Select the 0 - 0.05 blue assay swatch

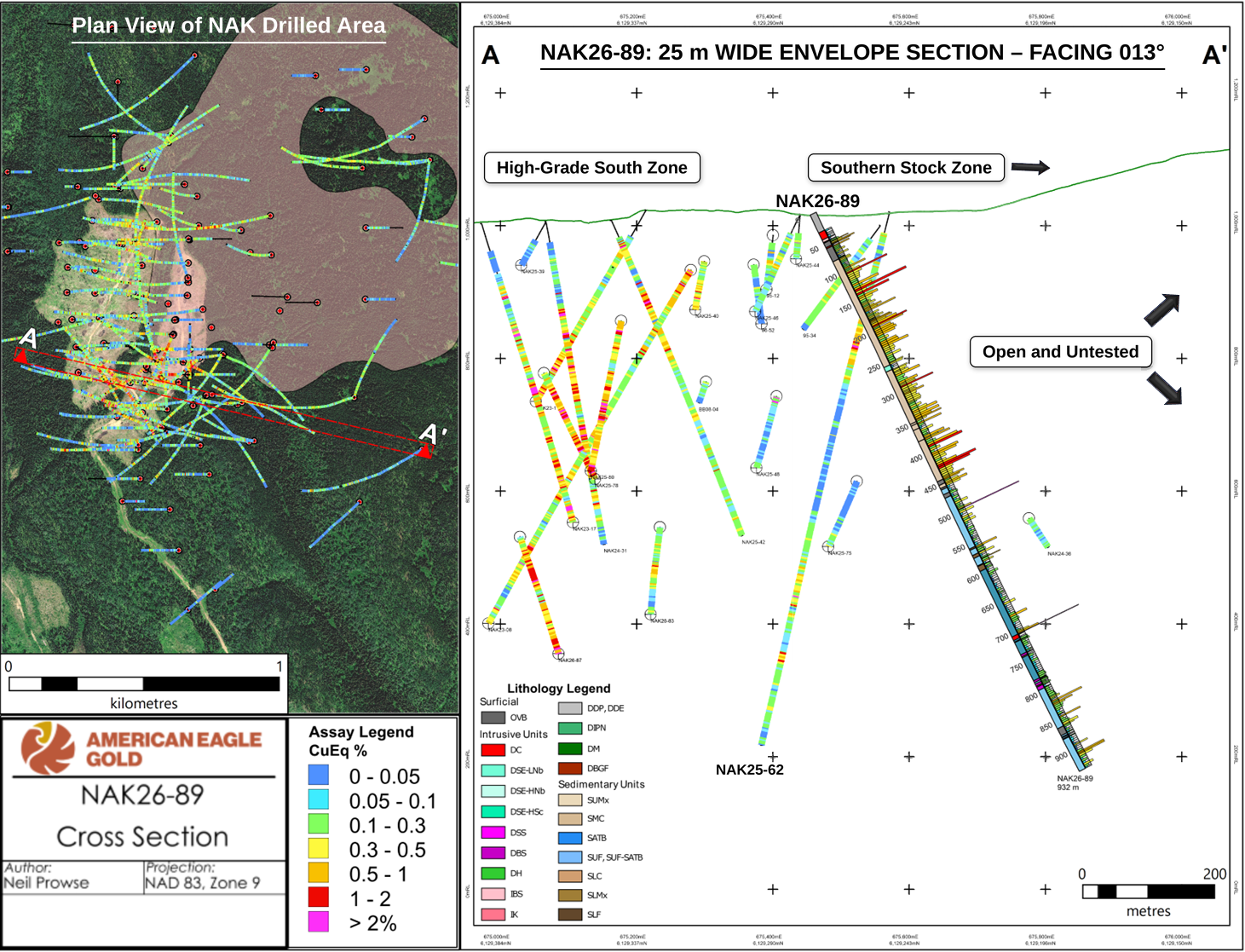[x=319, y=776]
